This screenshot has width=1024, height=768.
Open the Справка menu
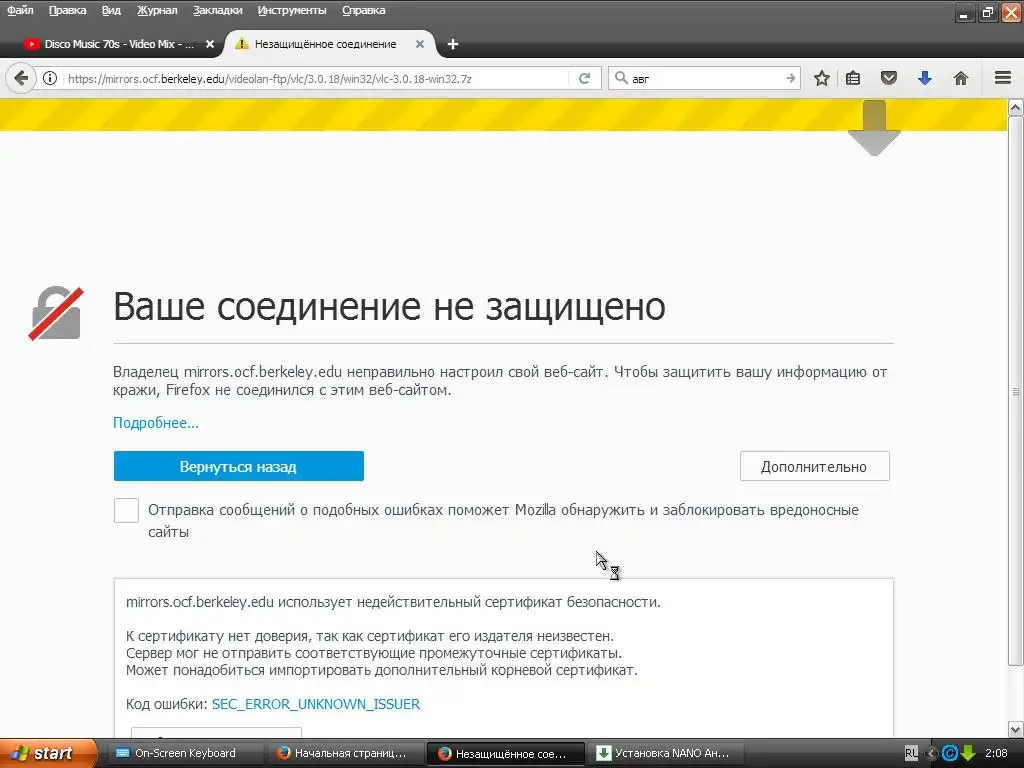point(364,10)
